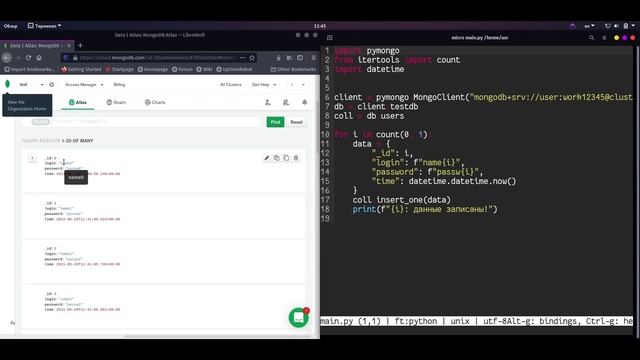Open the terminal hamburger menu

(x=604, y=38)
